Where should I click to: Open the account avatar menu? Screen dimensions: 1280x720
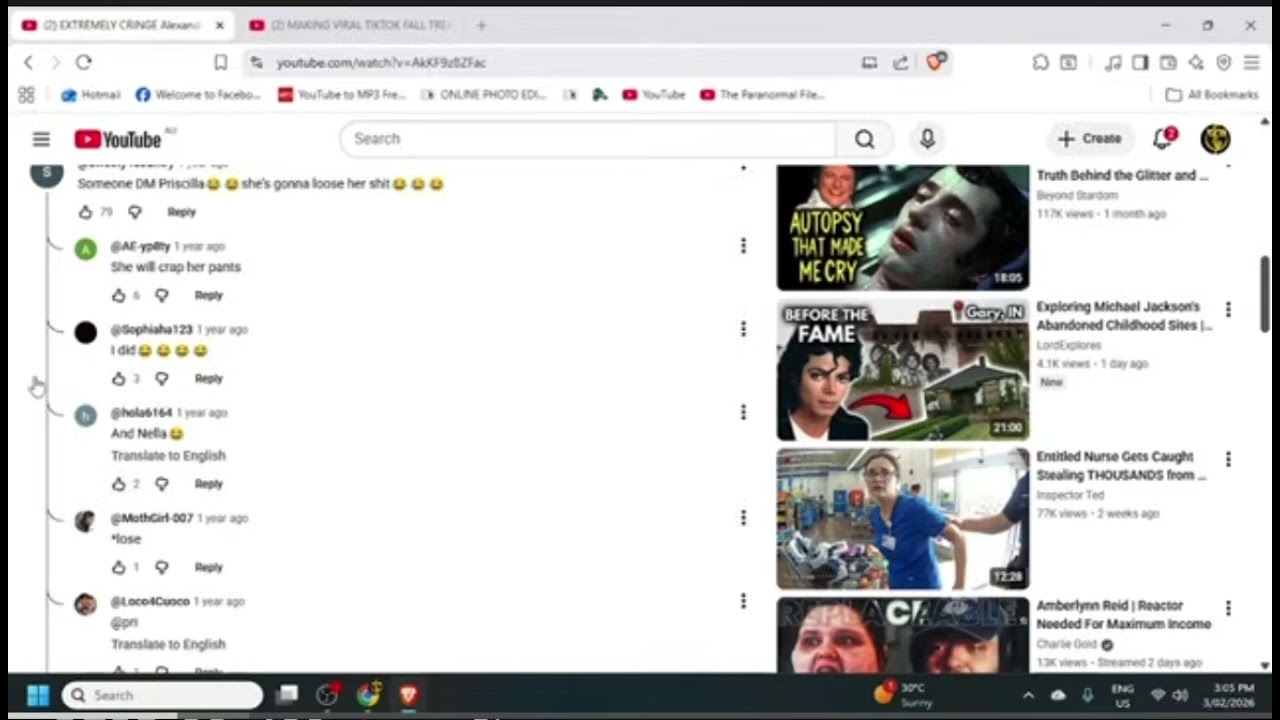click(x=1215, y=139)
